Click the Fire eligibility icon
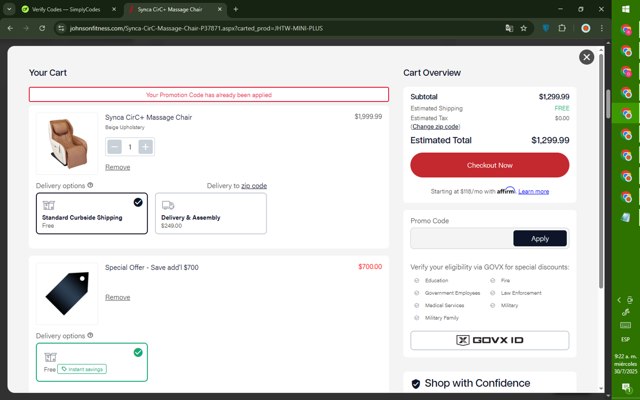This screenshot has width=640, height=400. [x=493, y=280]
